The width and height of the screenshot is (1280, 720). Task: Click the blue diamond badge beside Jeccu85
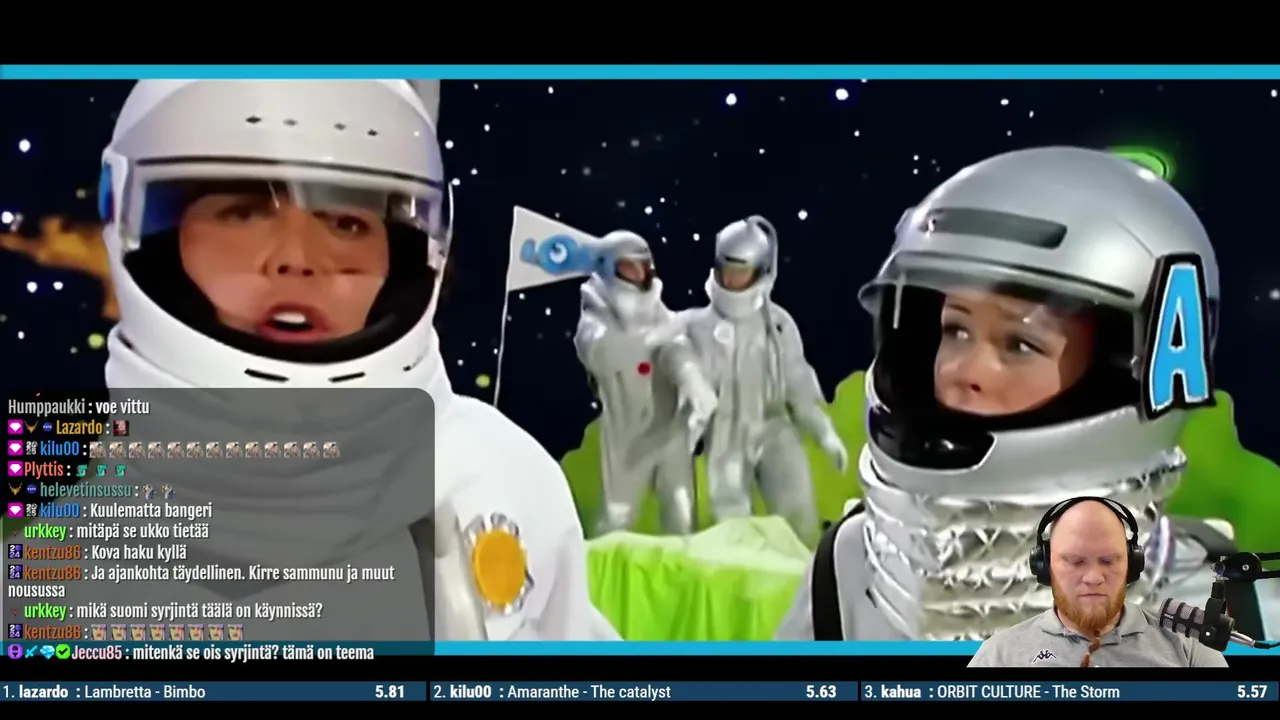pos(46,652)
